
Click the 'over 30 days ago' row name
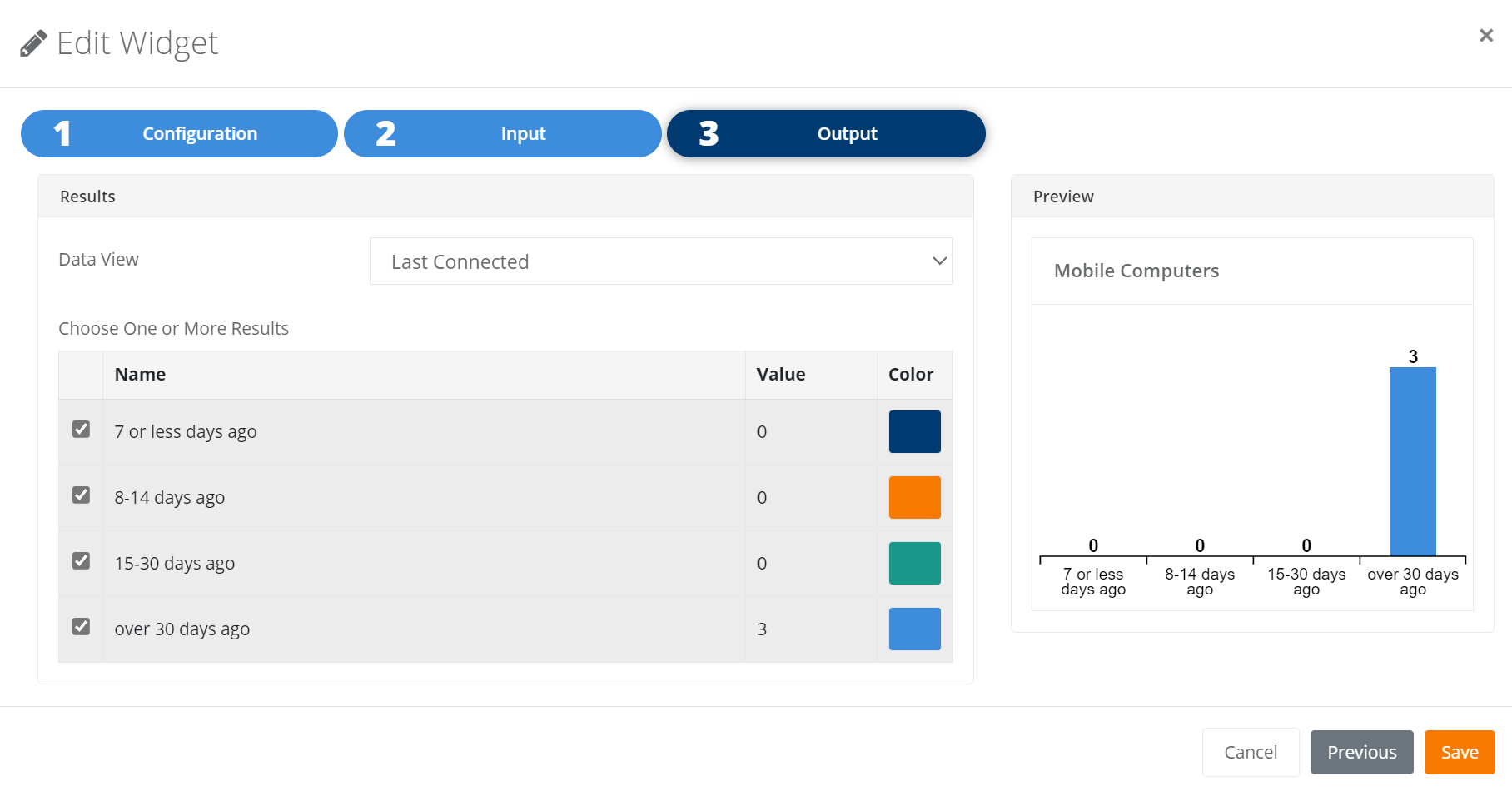tap(182, 629)
